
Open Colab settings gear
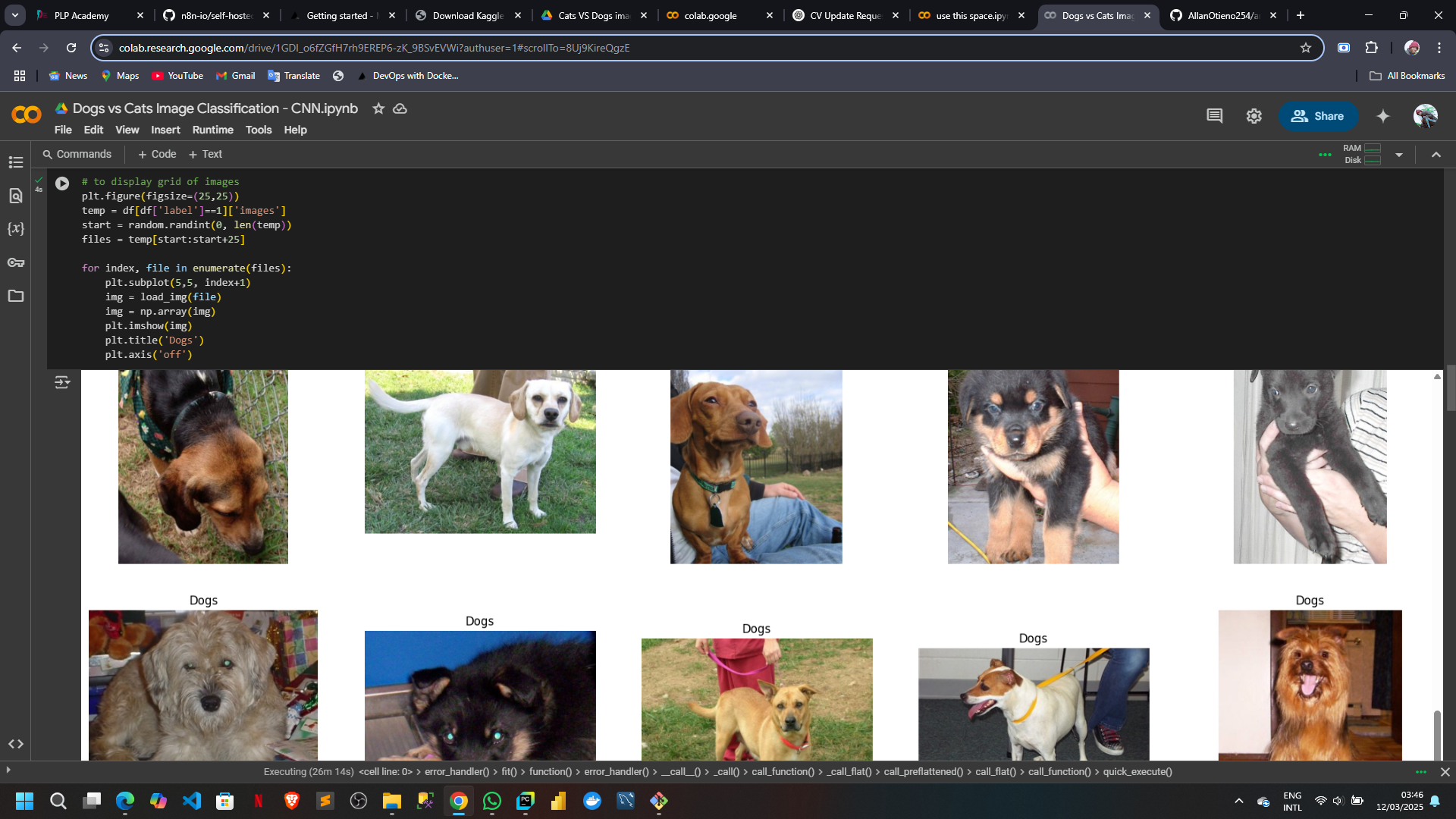click(1254, 116)
